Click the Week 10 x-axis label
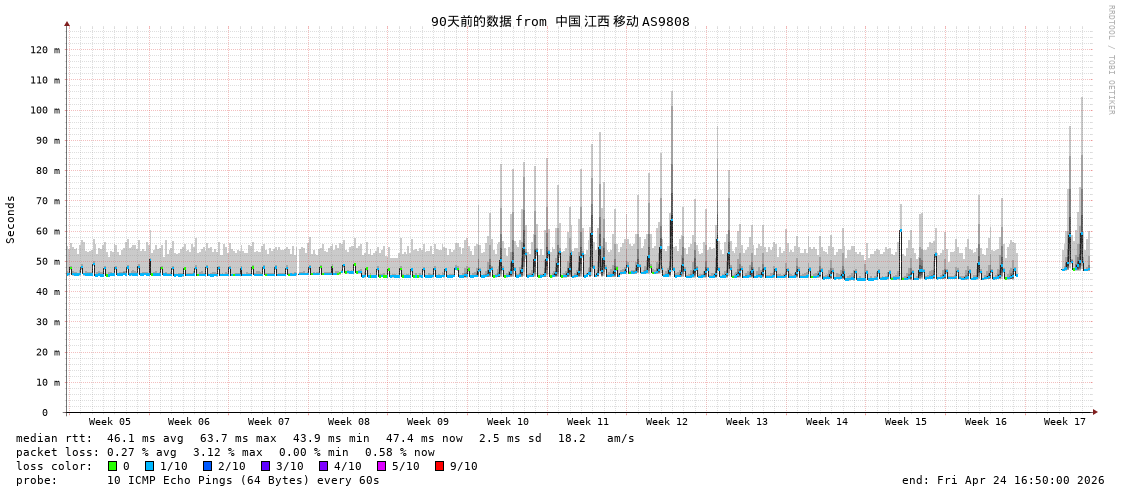This screenshot has height=494, width=1121. click(508, 422)
